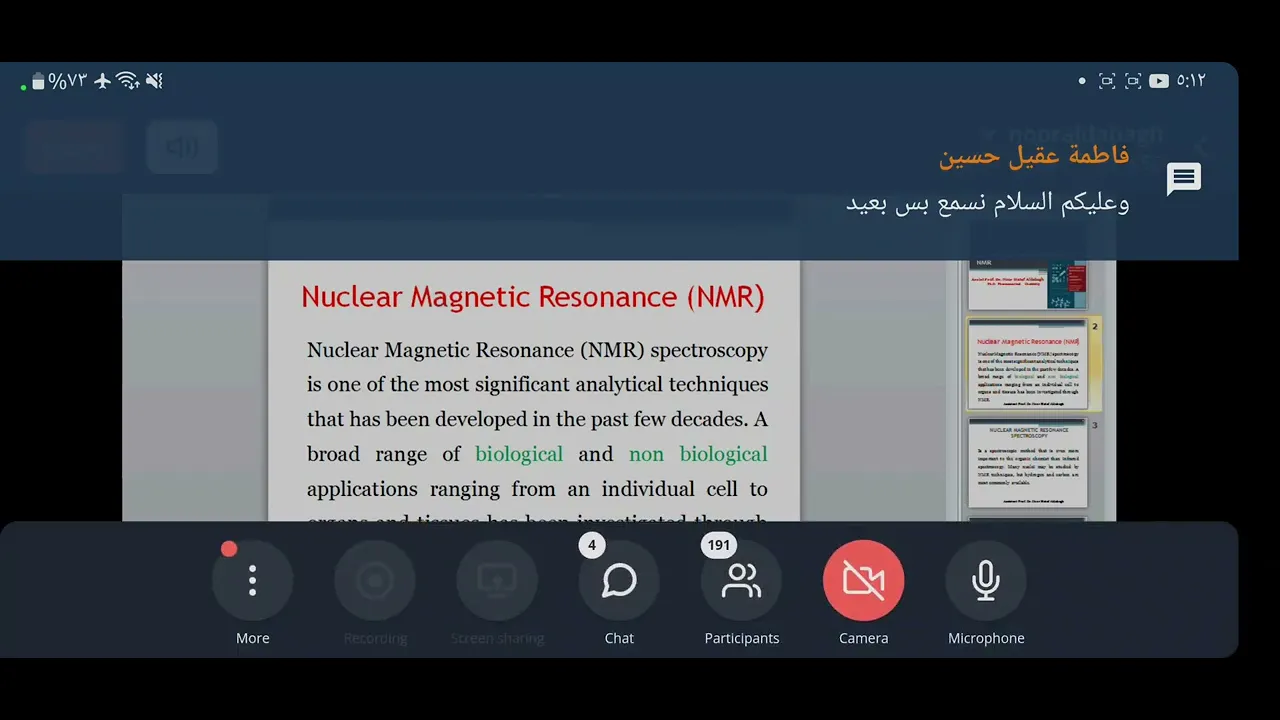Select the first slide thumbnail, partly hidden

(x=1027, y=285)
